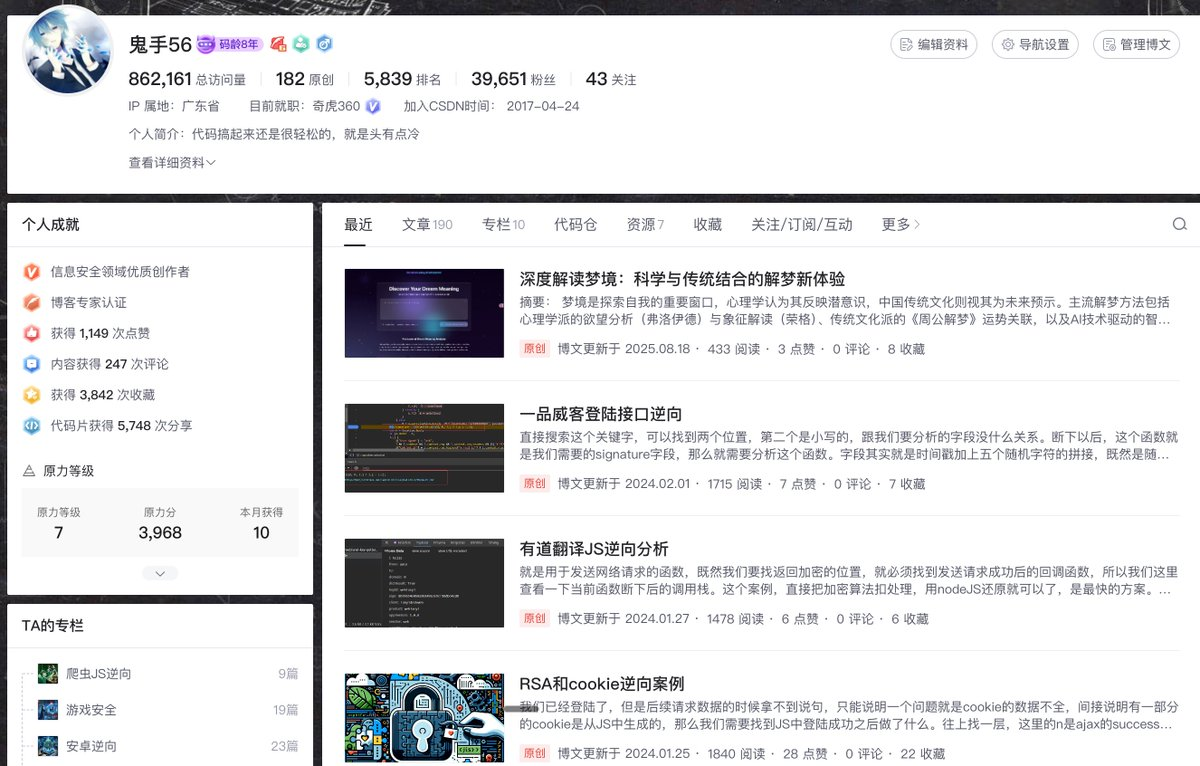Click the RSA和cookie逆向案例 cover thumbnail
This screenshot has width=1200, height=766.
424,718
